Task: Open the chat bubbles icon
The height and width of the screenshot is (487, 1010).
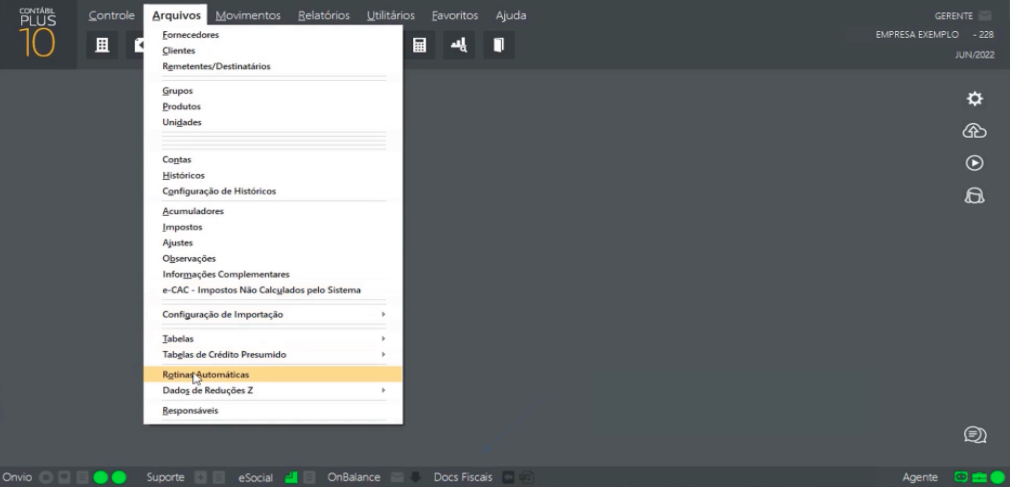Action: (974, 434)
